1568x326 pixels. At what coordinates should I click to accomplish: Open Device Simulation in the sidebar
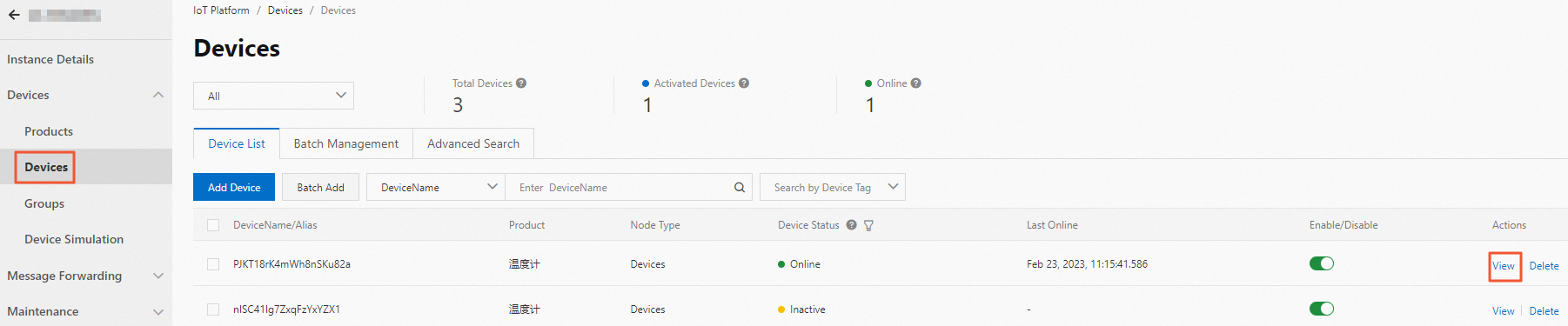pos(74,239)
